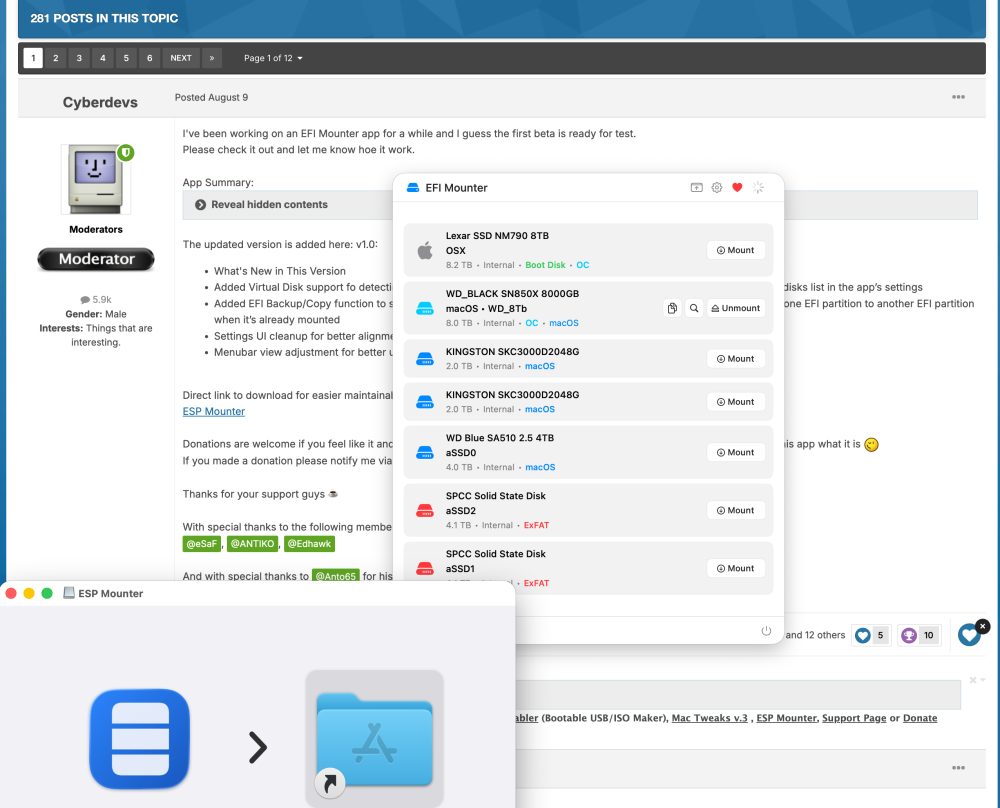Screen dimensions: 1000x808
Task: Mount the WD Blue SA510 aSSD0 disk
Action: 736,453
